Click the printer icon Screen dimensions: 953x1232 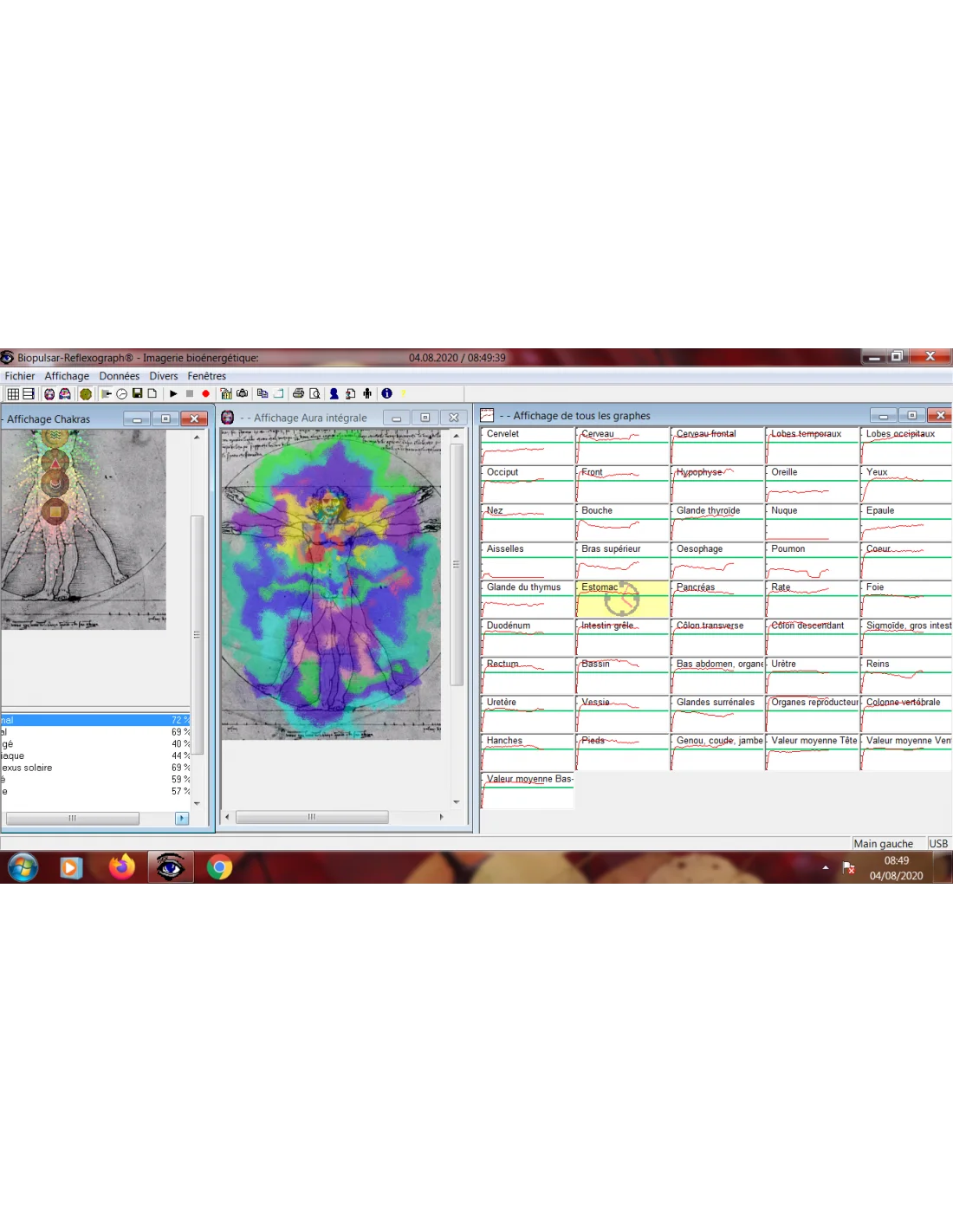[298, 393]
